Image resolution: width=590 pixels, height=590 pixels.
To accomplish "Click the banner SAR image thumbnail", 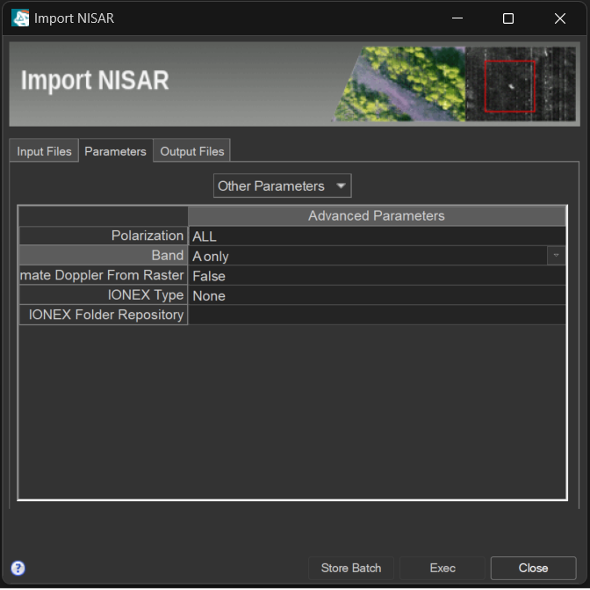I will (x=520, y=84).
